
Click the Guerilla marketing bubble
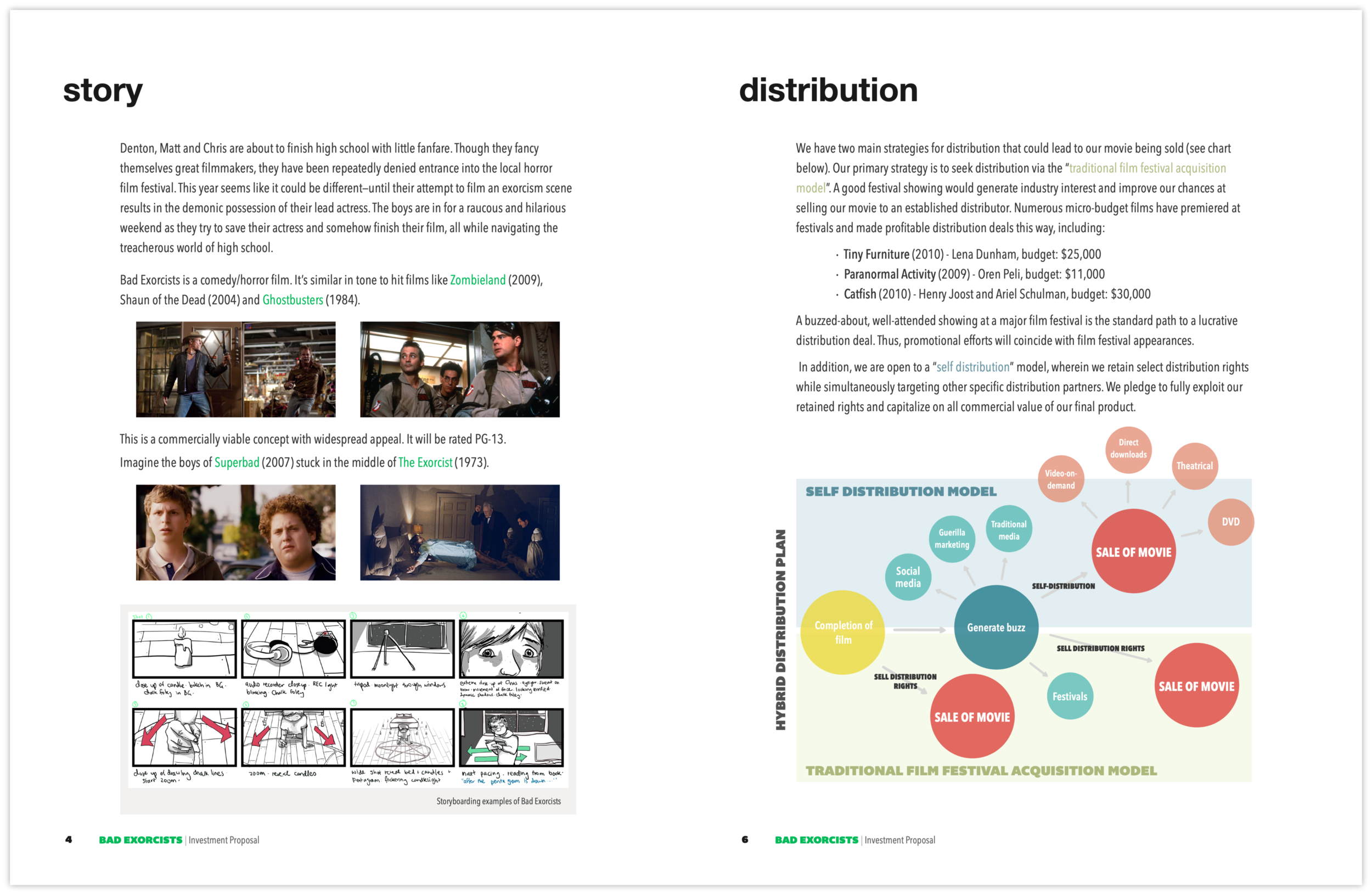tap(952, 539)
